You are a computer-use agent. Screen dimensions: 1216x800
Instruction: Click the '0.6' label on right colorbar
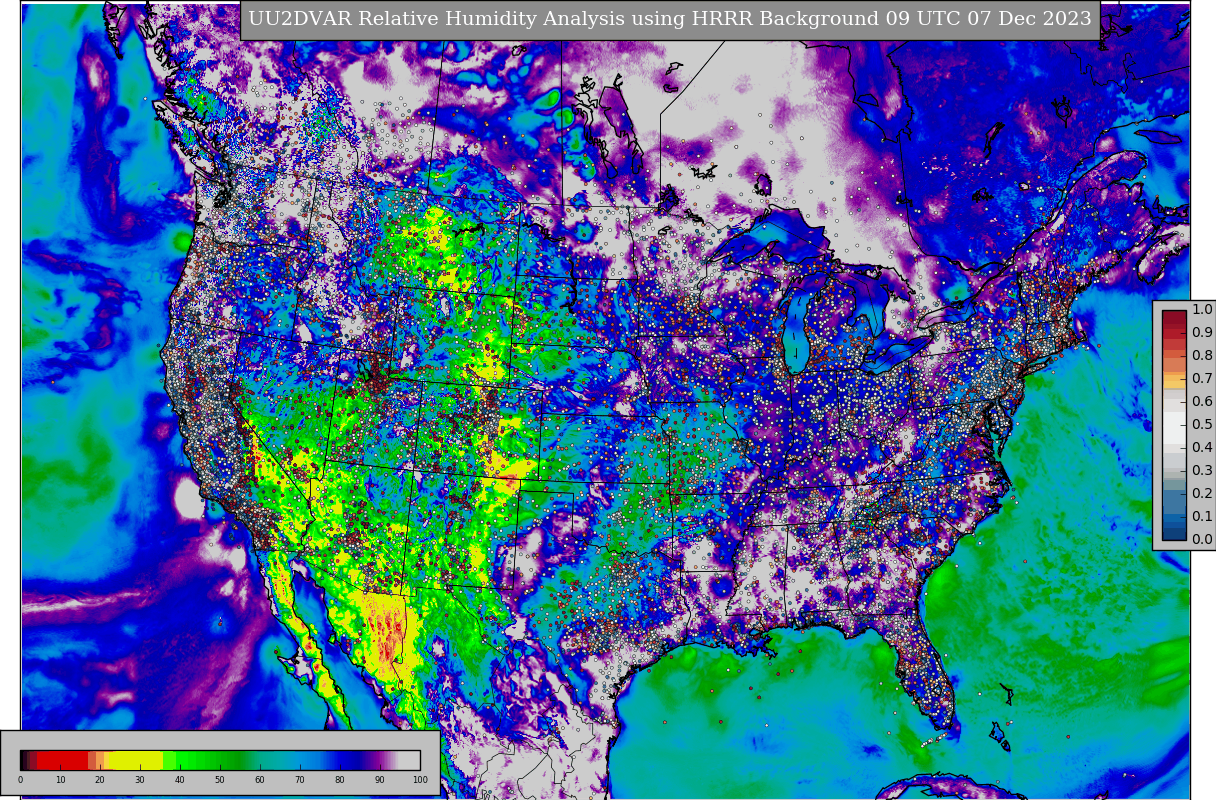tap(1202, 402)
